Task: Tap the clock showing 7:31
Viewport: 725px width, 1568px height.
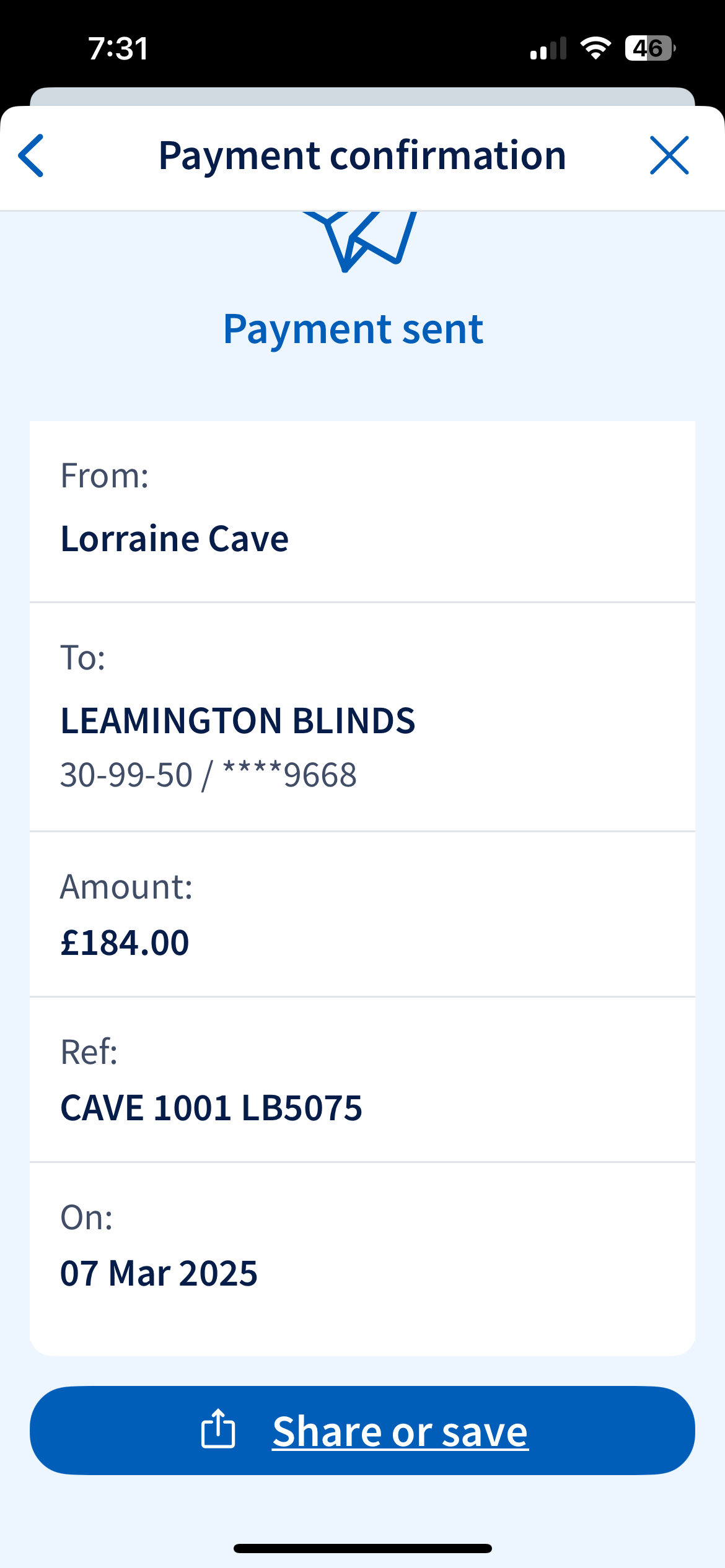Action: [118, 48]
